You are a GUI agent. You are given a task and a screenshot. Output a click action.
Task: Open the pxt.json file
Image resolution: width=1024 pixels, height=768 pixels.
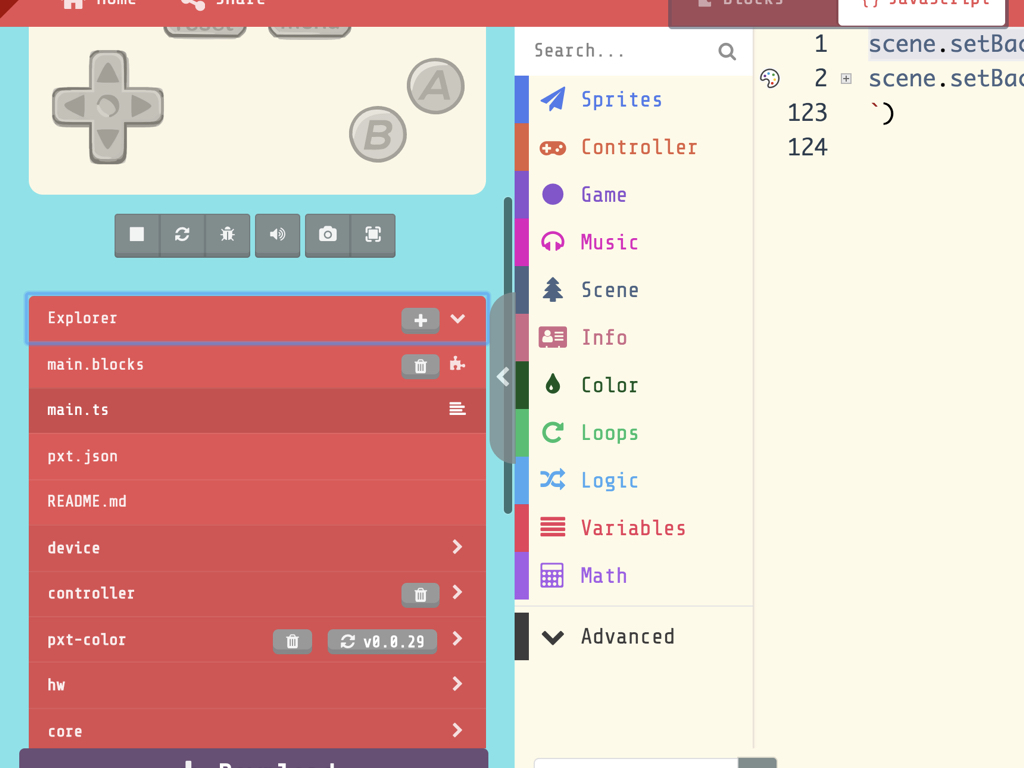point(257,456)
